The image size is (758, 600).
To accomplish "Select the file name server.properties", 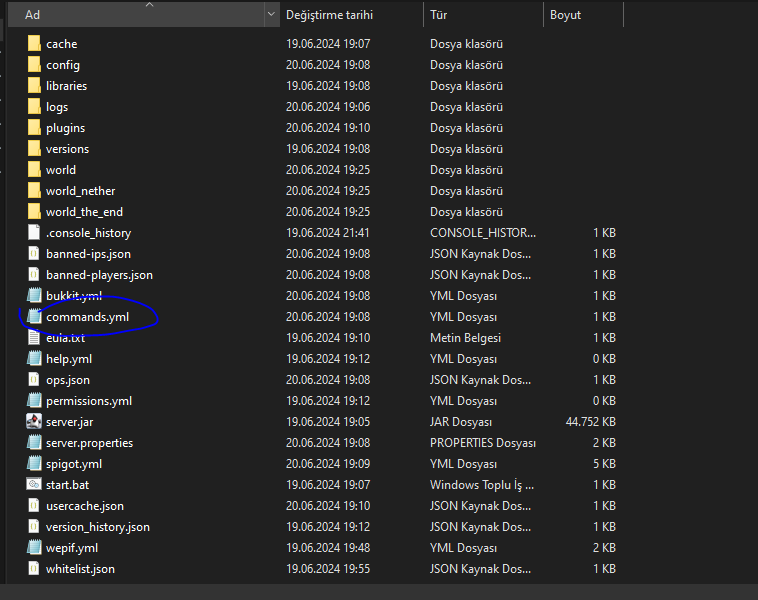I will (89, 443).
